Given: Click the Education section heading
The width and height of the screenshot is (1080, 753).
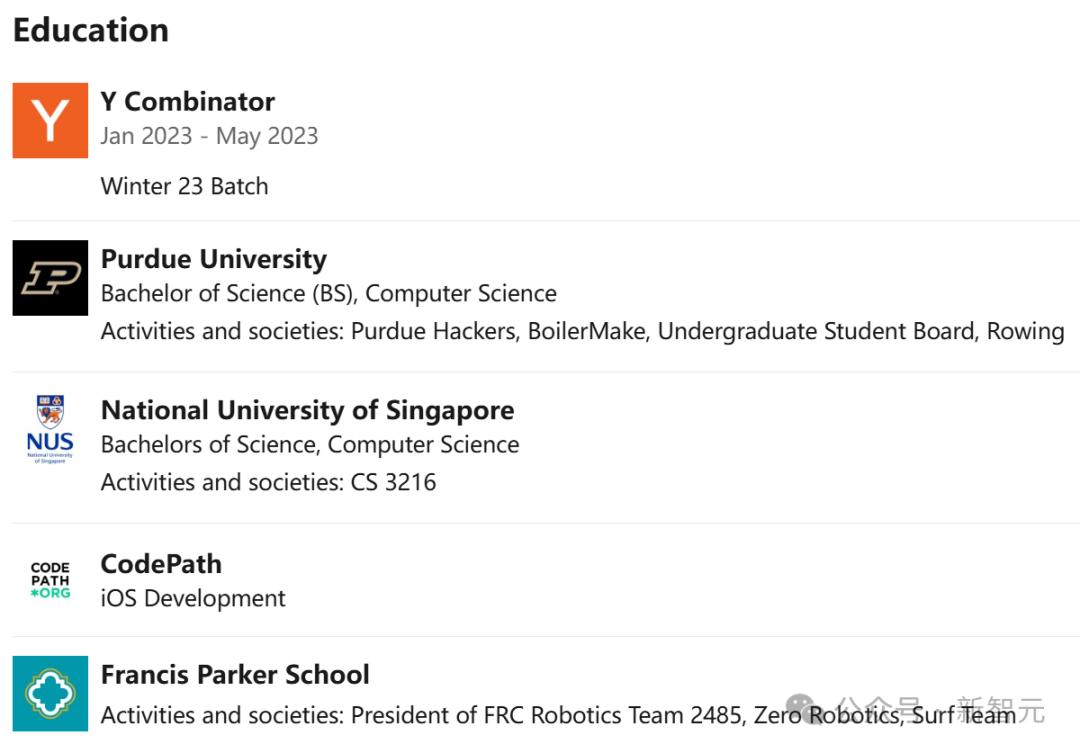Looking at the screenshot, I should tap(90, 30).
